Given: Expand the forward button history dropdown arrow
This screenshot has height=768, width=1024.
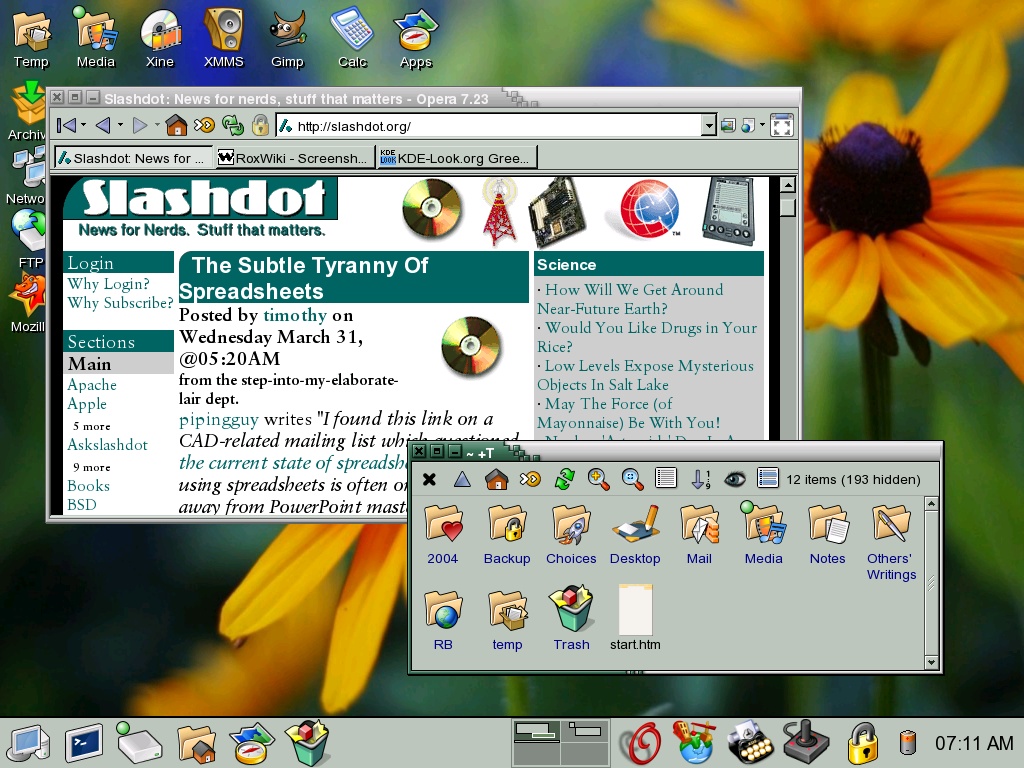Looking at the screenshot, I should 157,125.
